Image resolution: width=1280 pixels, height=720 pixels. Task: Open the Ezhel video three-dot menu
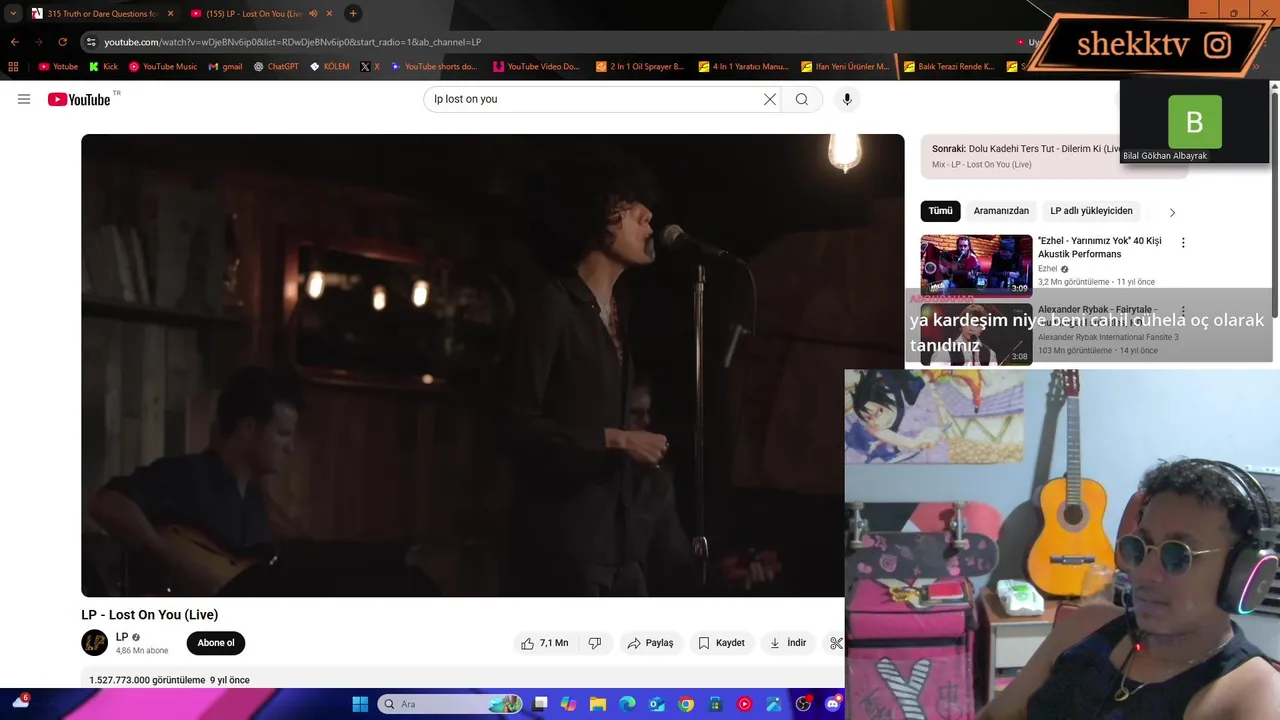(x=1183, y=243)
